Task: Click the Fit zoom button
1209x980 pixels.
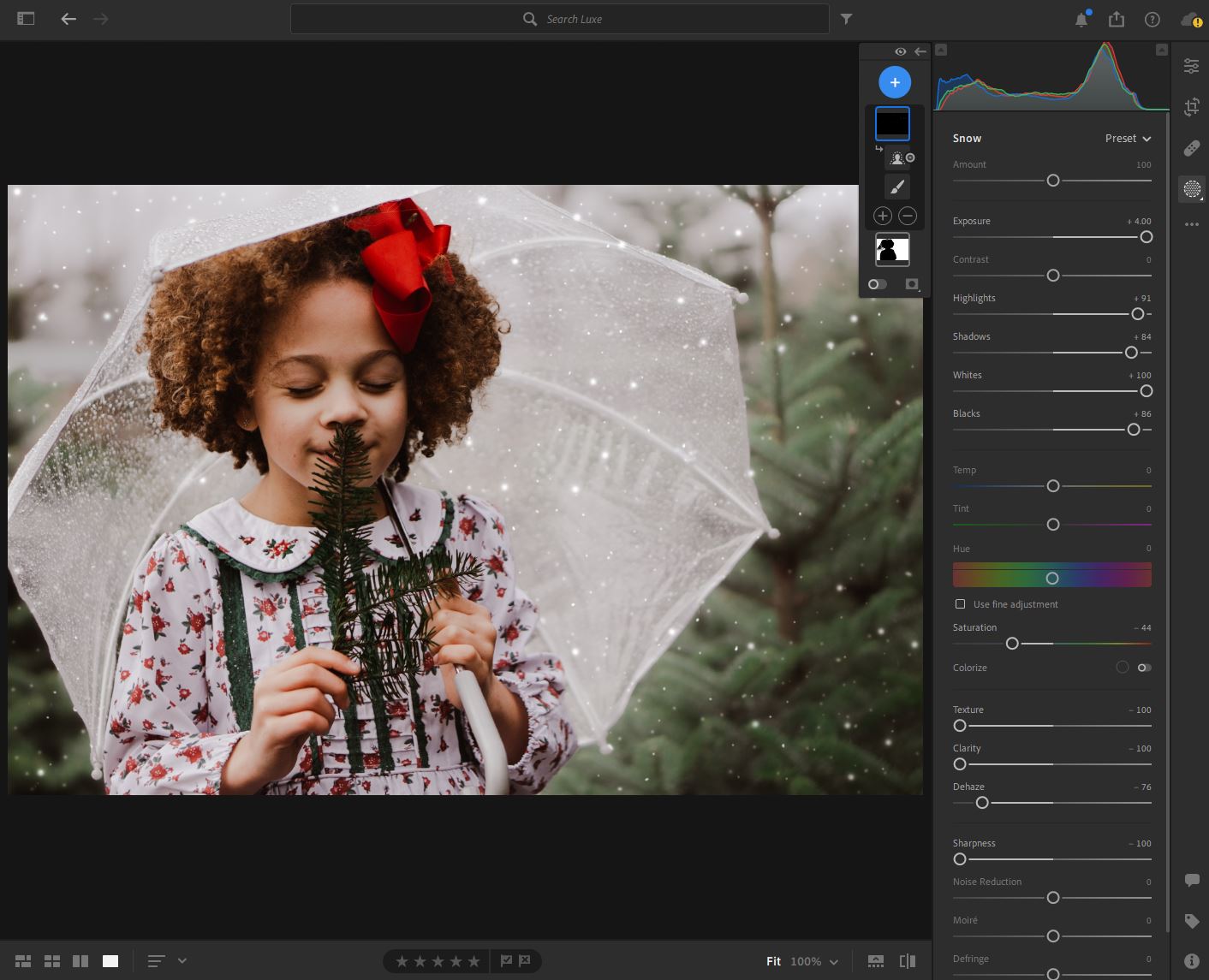Action: [773, 961]
